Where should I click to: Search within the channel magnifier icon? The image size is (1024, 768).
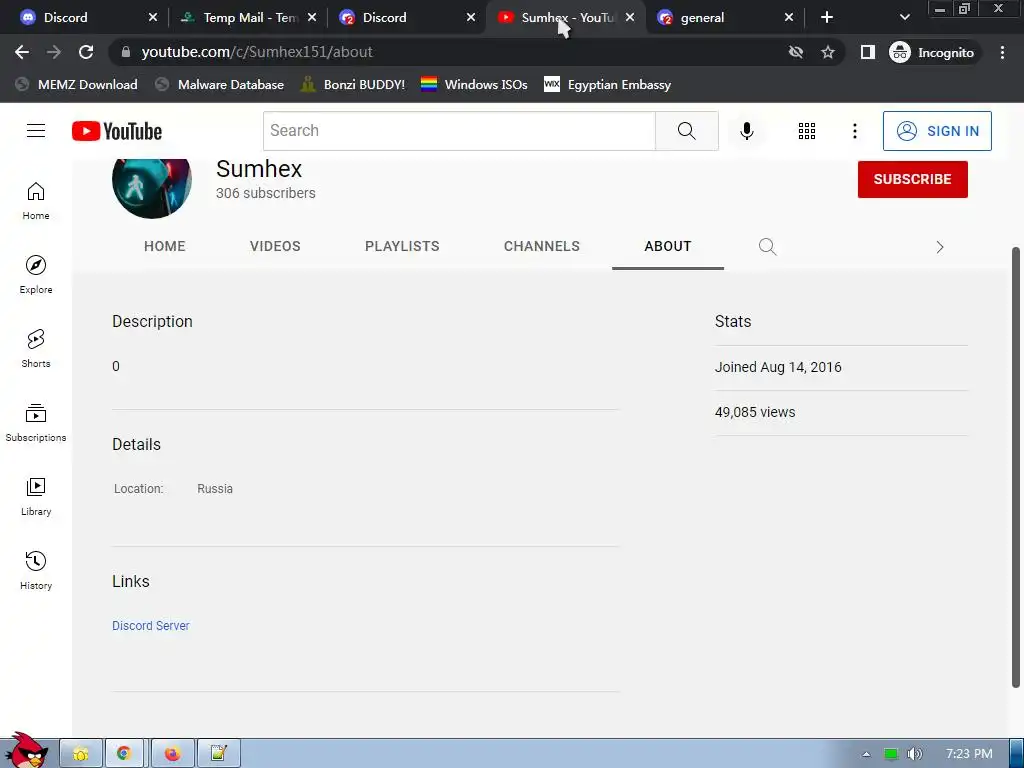coord(767,246)
